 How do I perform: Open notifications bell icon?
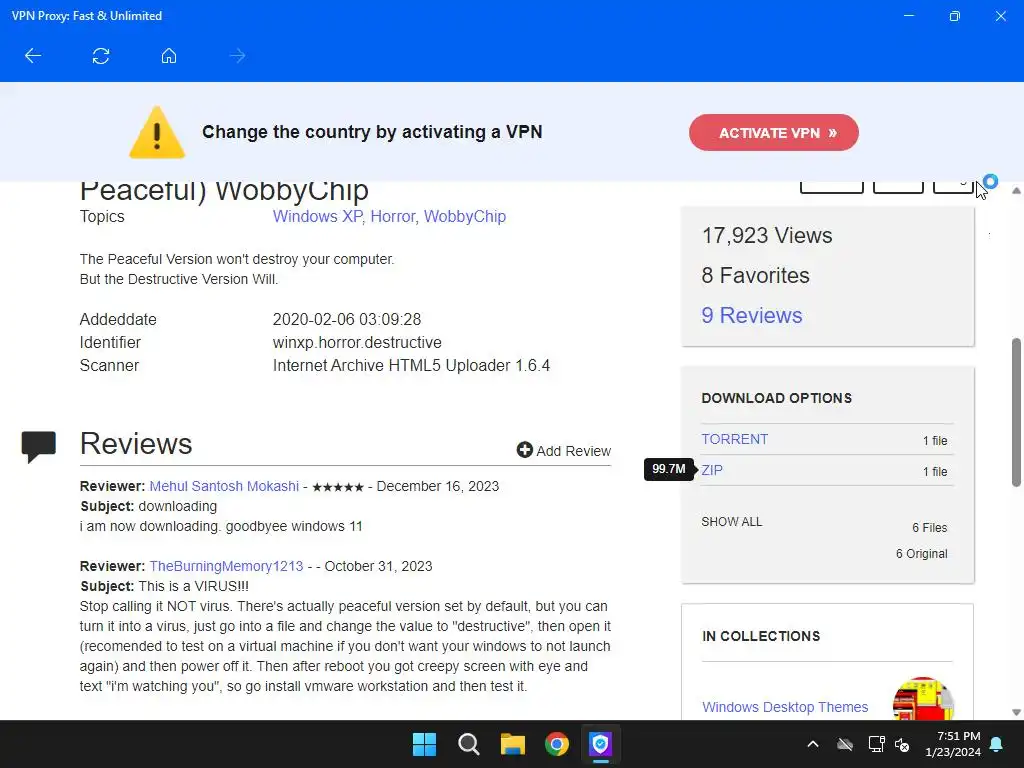(x=997, y=744)
